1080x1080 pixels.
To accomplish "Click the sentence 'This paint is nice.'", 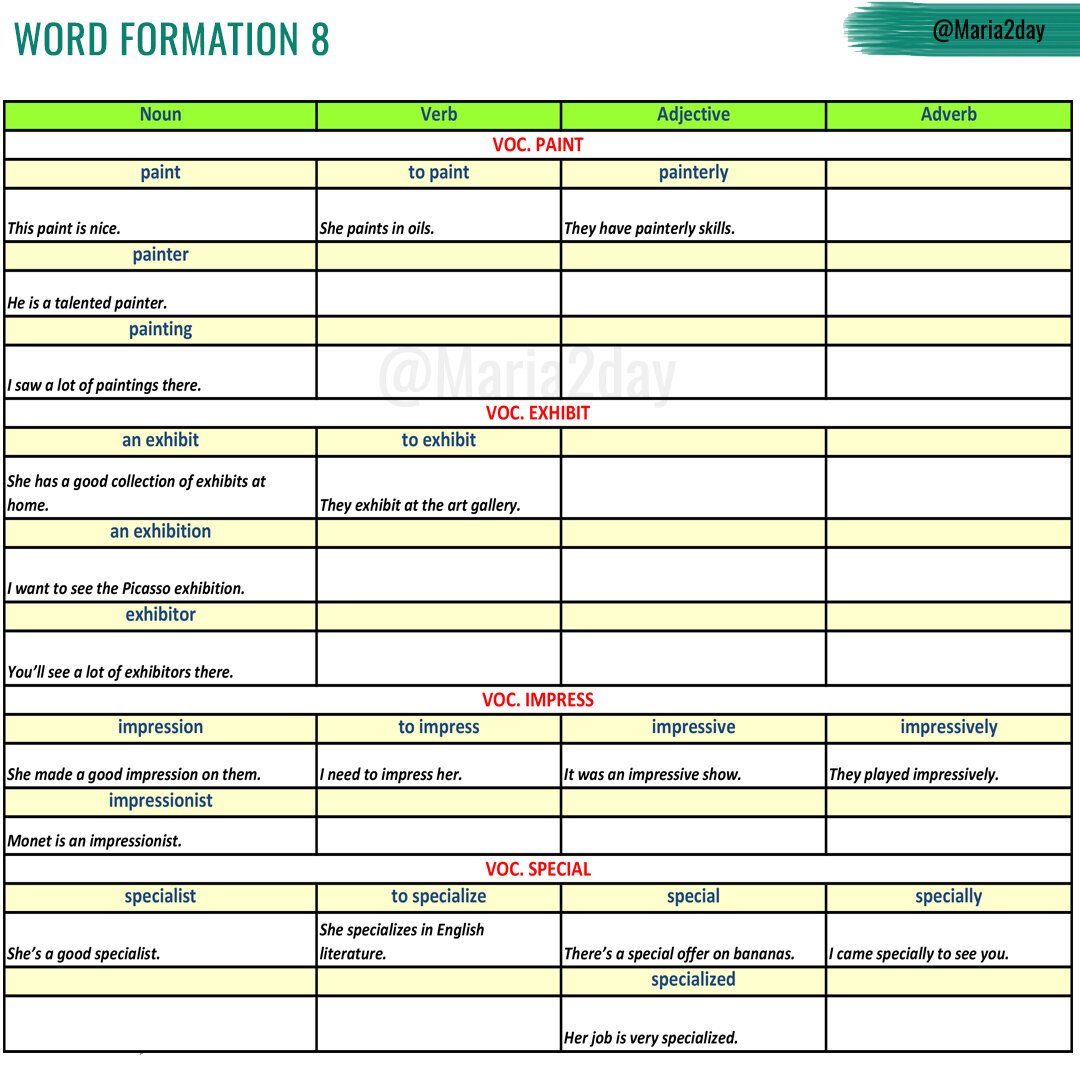I will click(x=64, y=229).
